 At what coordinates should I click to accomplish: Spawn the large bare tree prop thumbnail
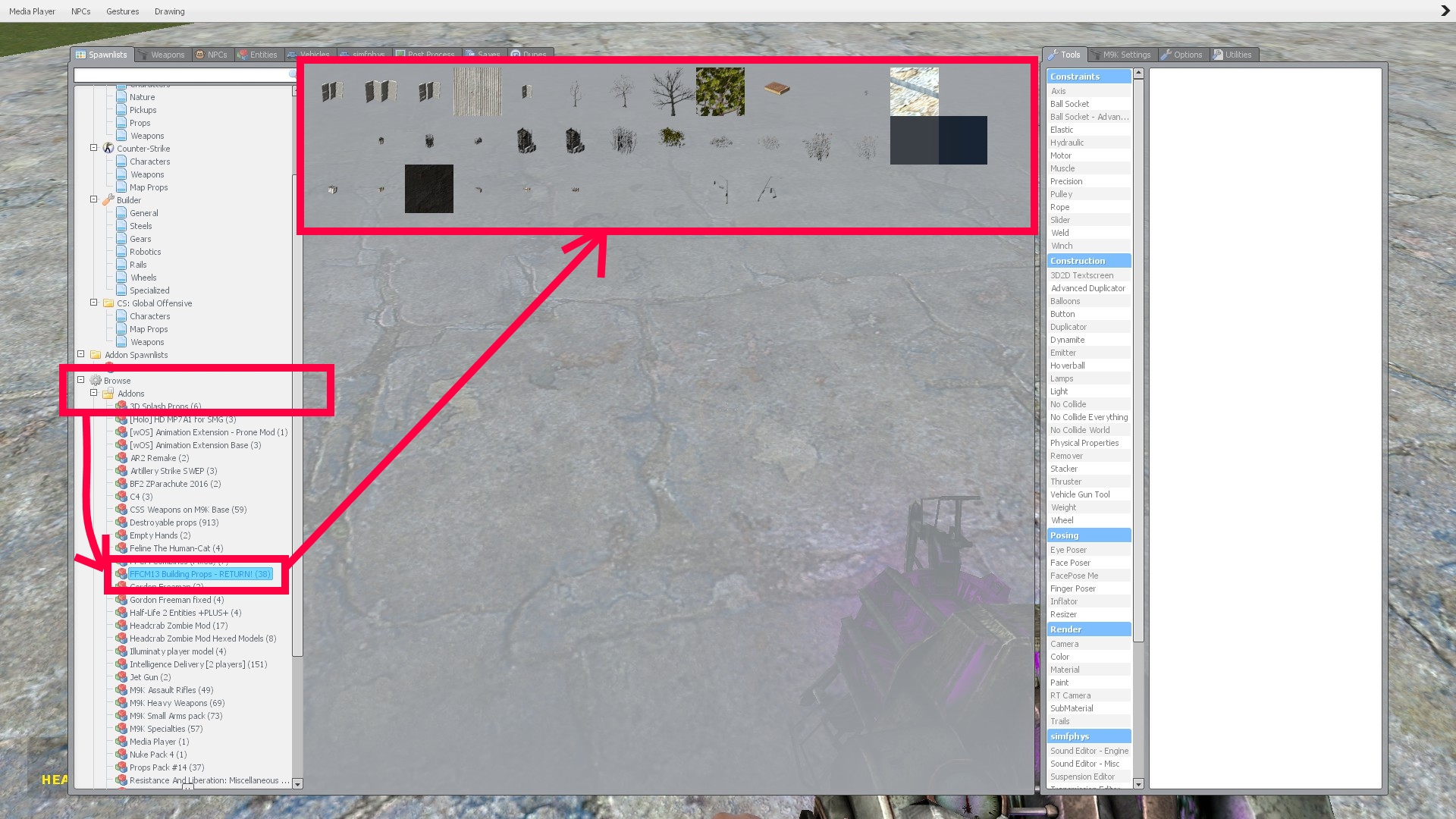(x=671, y=92)
